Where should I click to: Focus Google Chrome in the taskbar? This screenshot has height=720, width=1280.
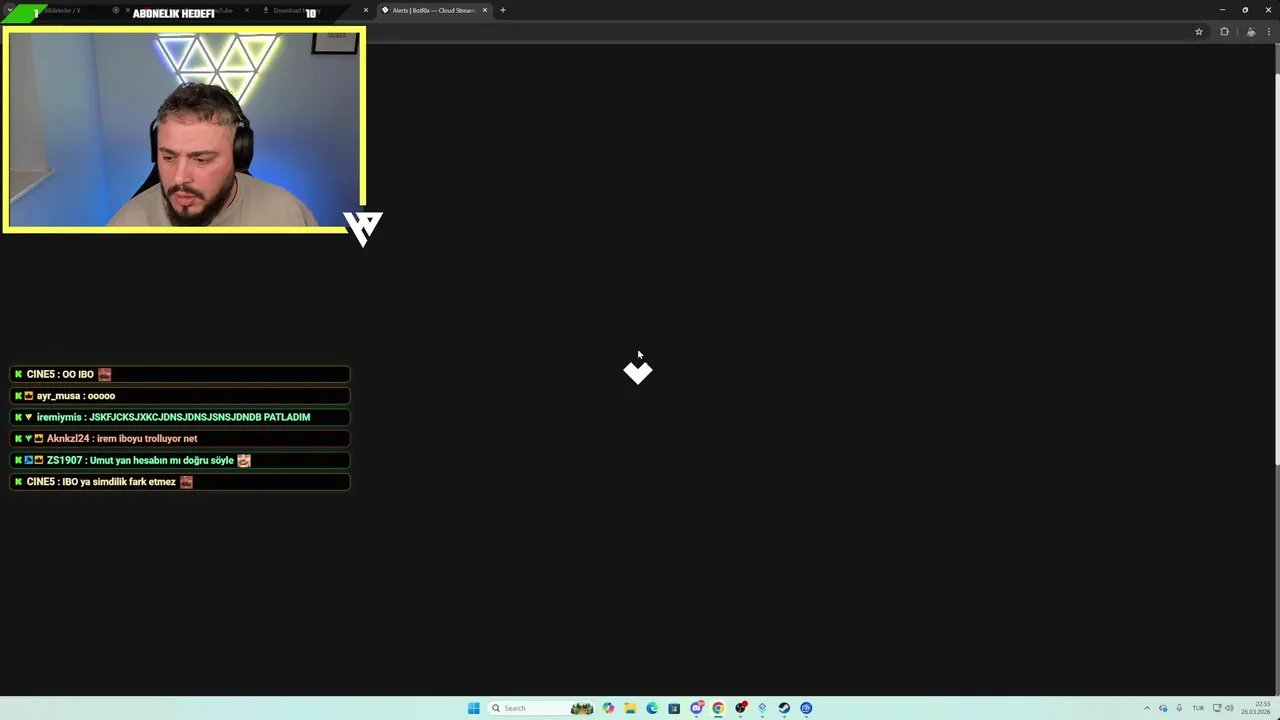point(718,708)
